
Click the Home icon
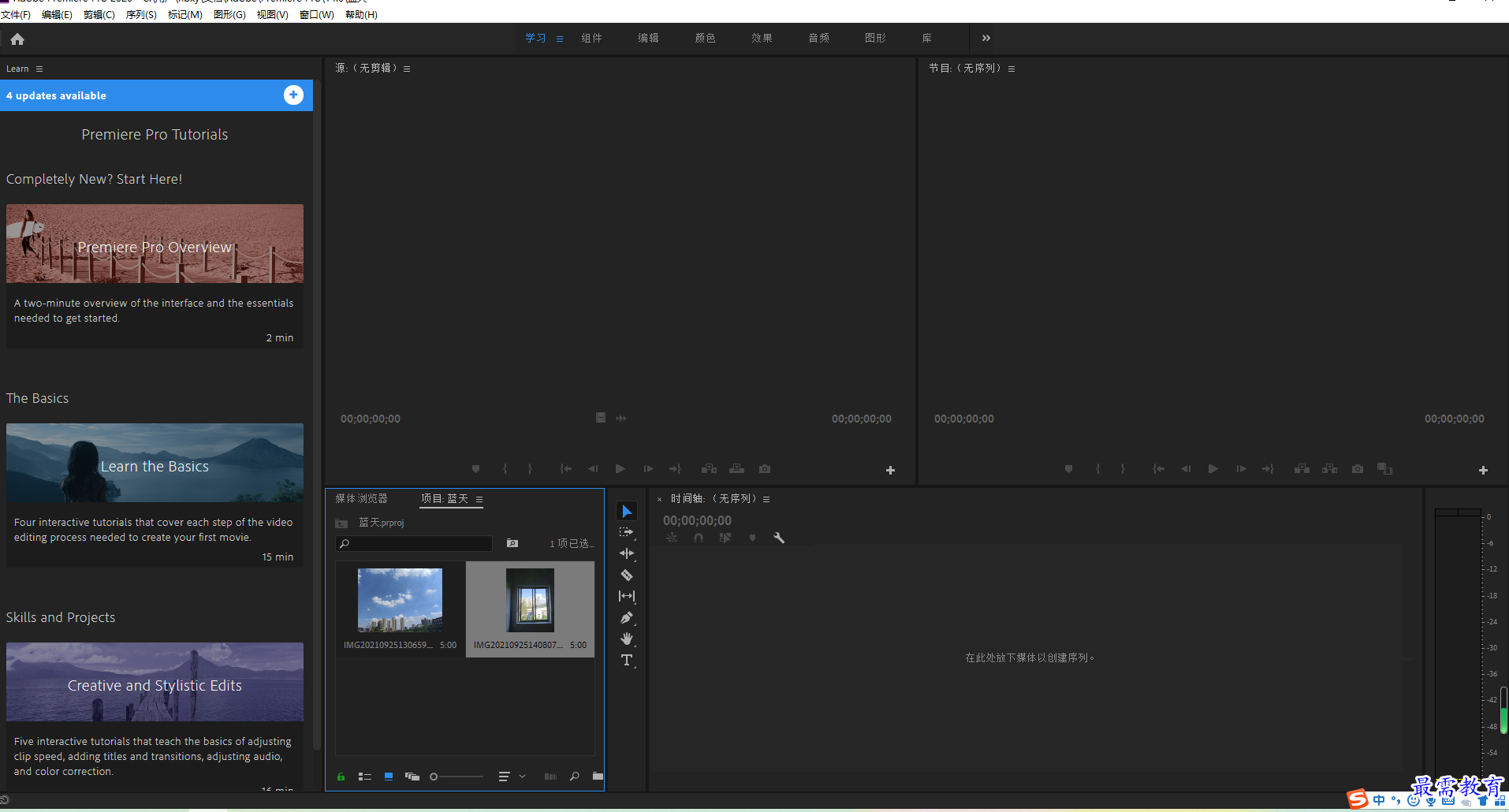click(17, 39)
